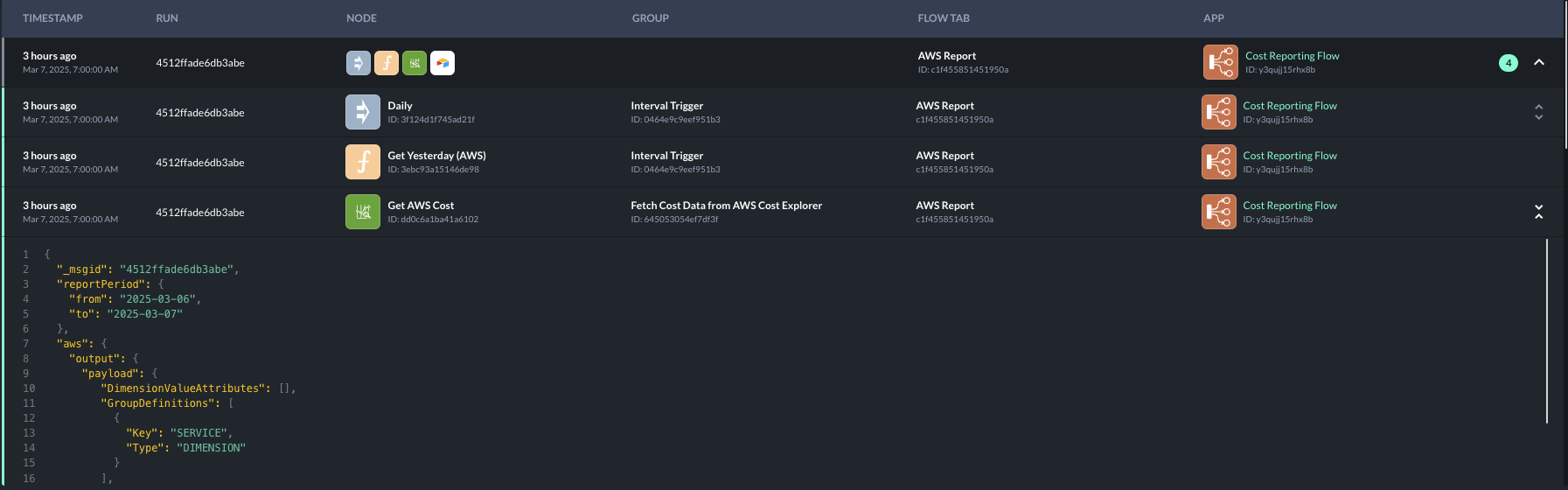The image size is (1568, 490).
Task: Collapse the run group with the up chevron
Action: coord(1539,63)
